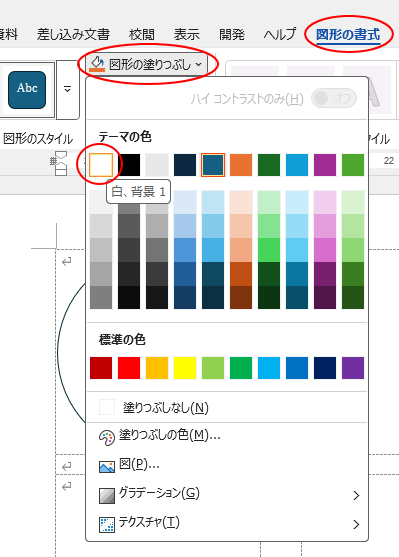Click the ruler indent marker icon

(x=61, y=163)
